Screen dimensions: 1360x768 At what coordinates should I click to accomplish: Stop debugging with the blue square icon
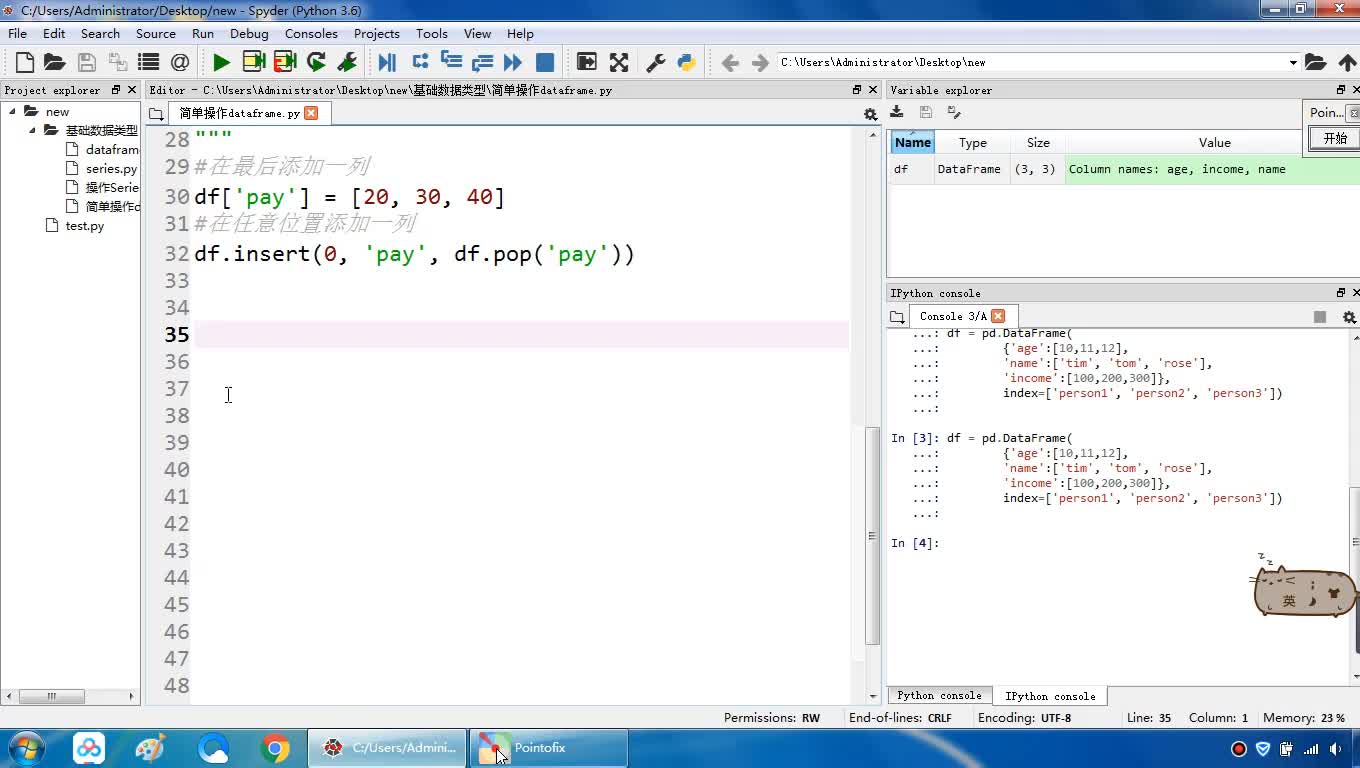coord(545,62)
